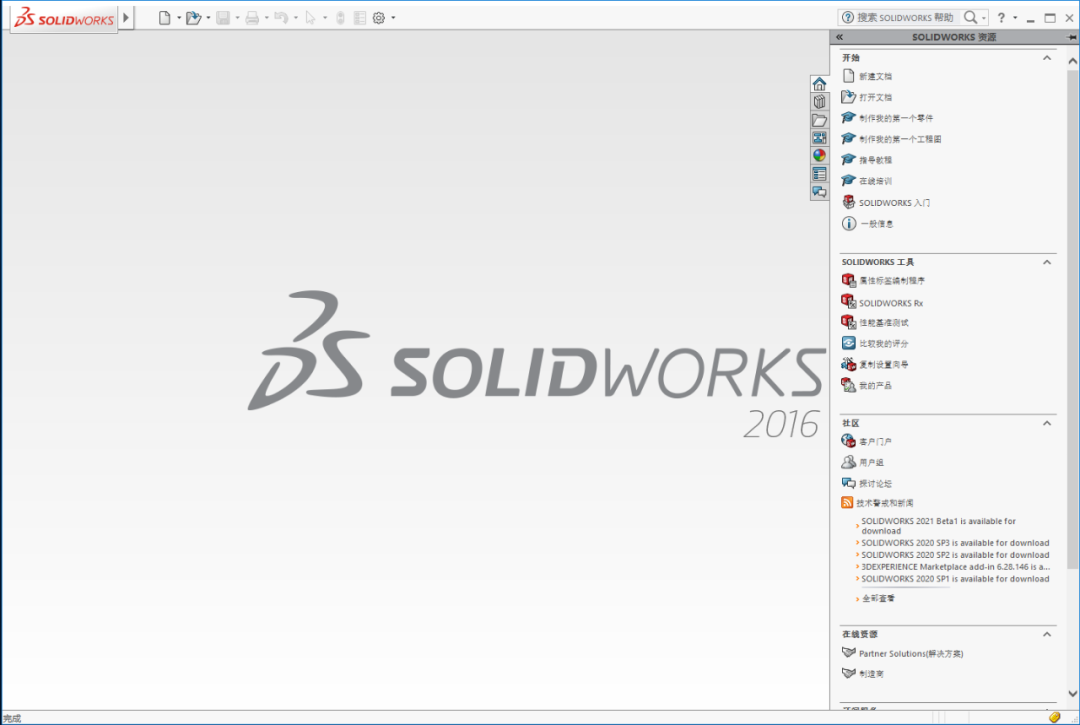The width and height of the screenshot is (1080, 725).
Task: Open the 技术警戒和新闻 RSS link
Action: [x=884, y=503]
